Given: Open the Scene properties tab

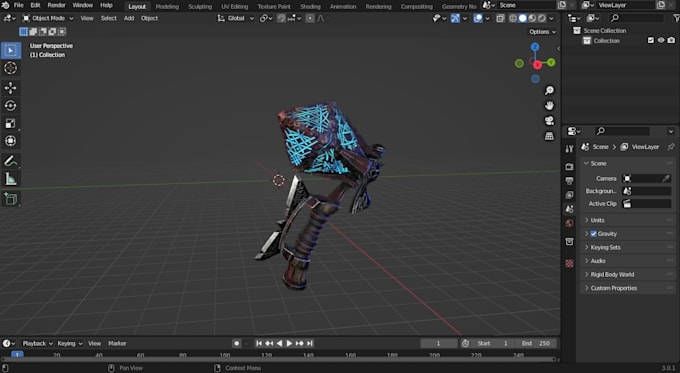Looking at the screenshot, I should coord(569,209).
